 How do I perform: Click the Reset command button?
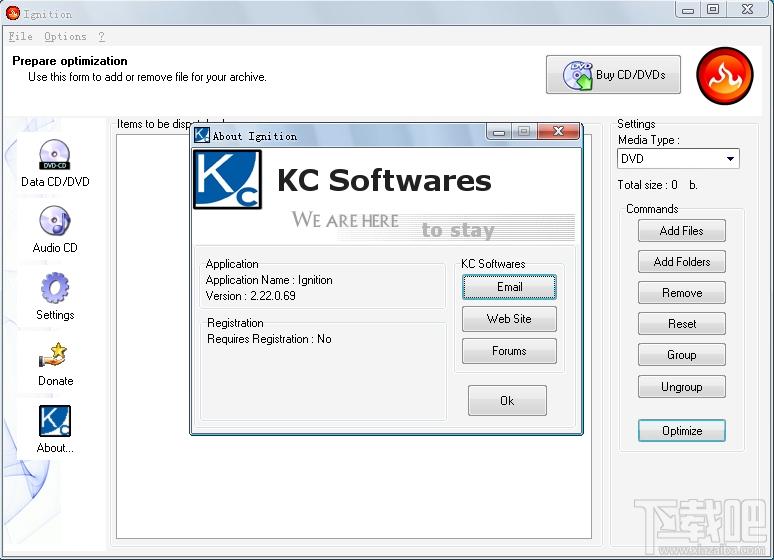682,324
